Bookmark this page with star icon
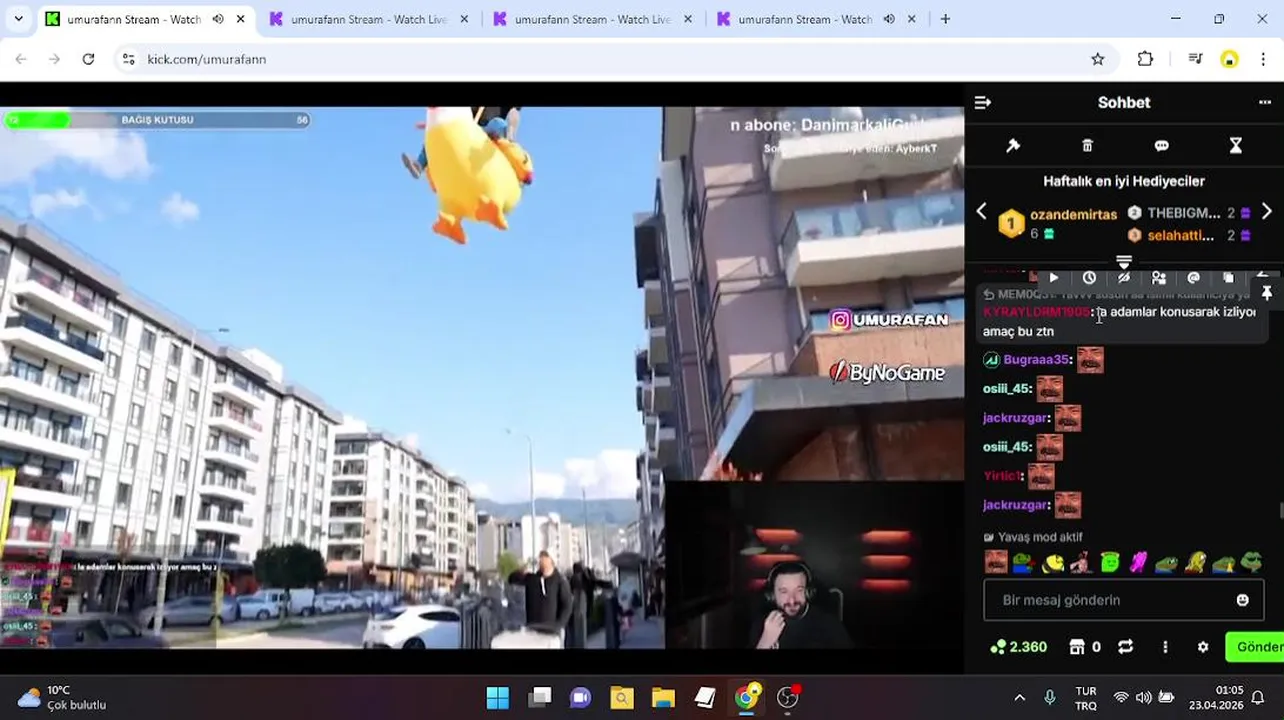 (x=1097, y=59)
